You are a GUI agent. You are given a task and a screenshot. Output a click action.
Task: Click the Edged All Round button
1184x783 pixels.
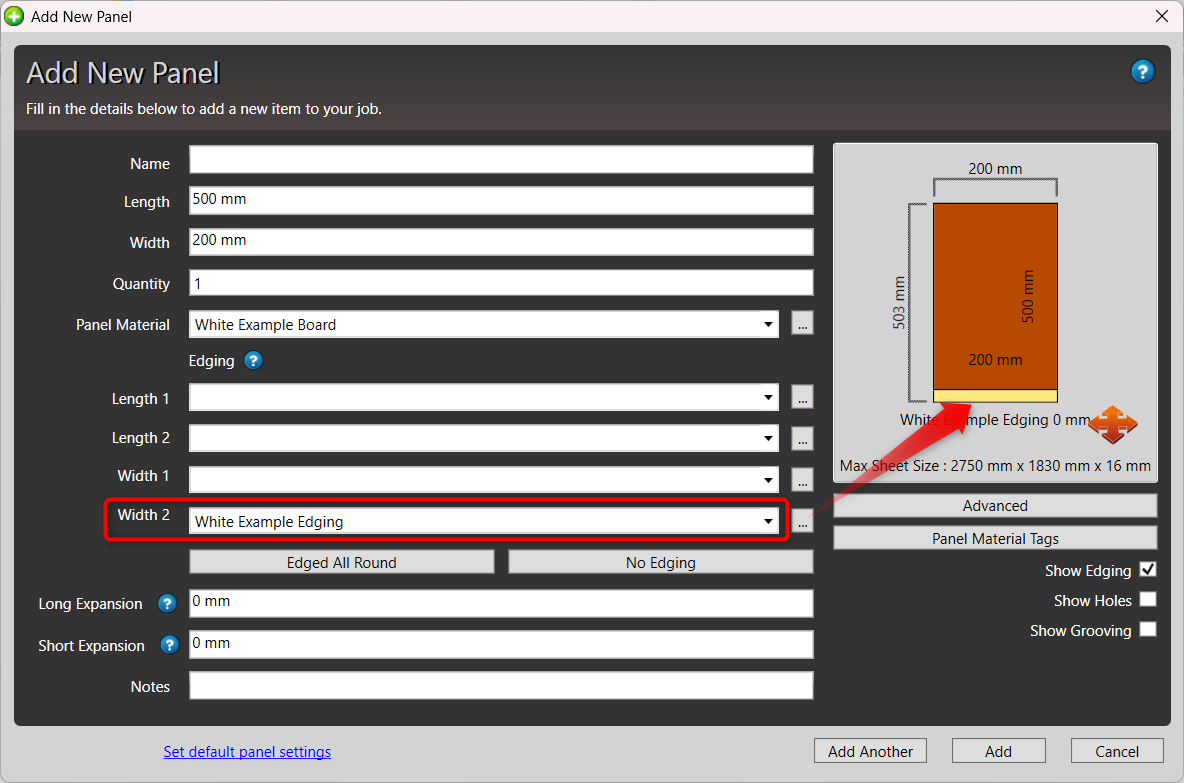[x=341, y=562]
